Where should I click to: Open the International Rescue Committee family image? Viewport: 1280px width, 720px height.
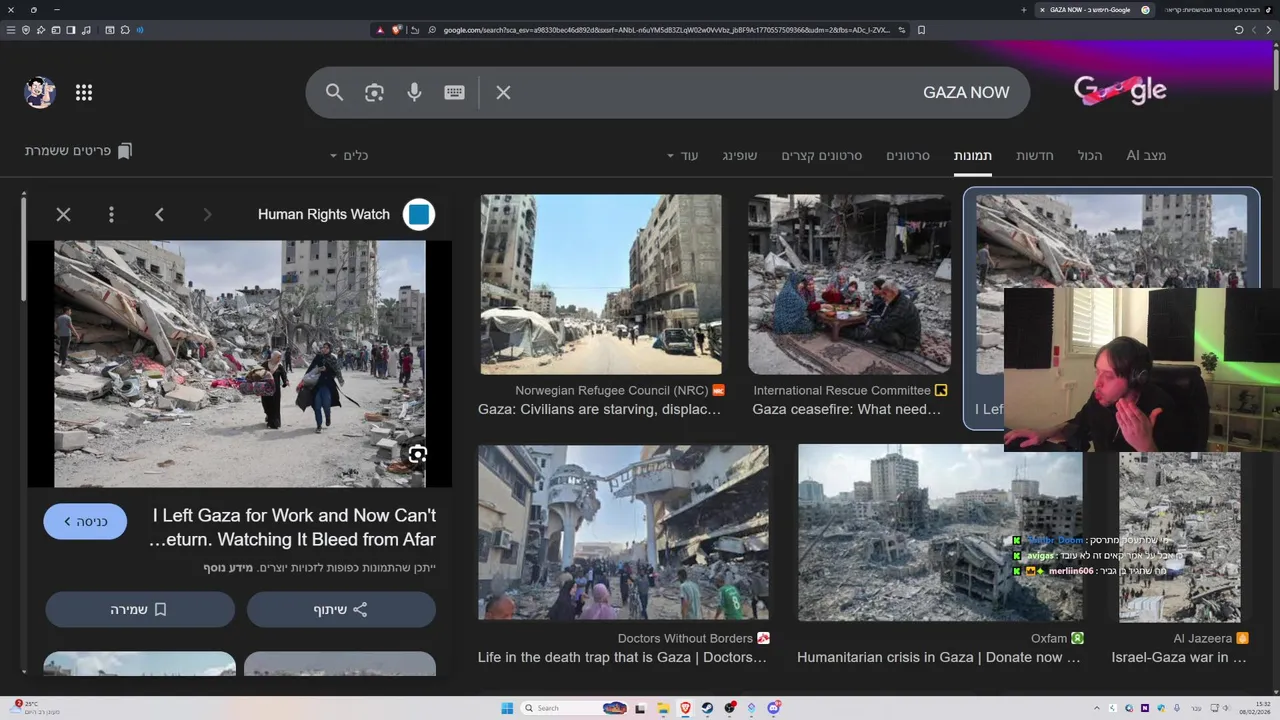click(x=849, y=284)
